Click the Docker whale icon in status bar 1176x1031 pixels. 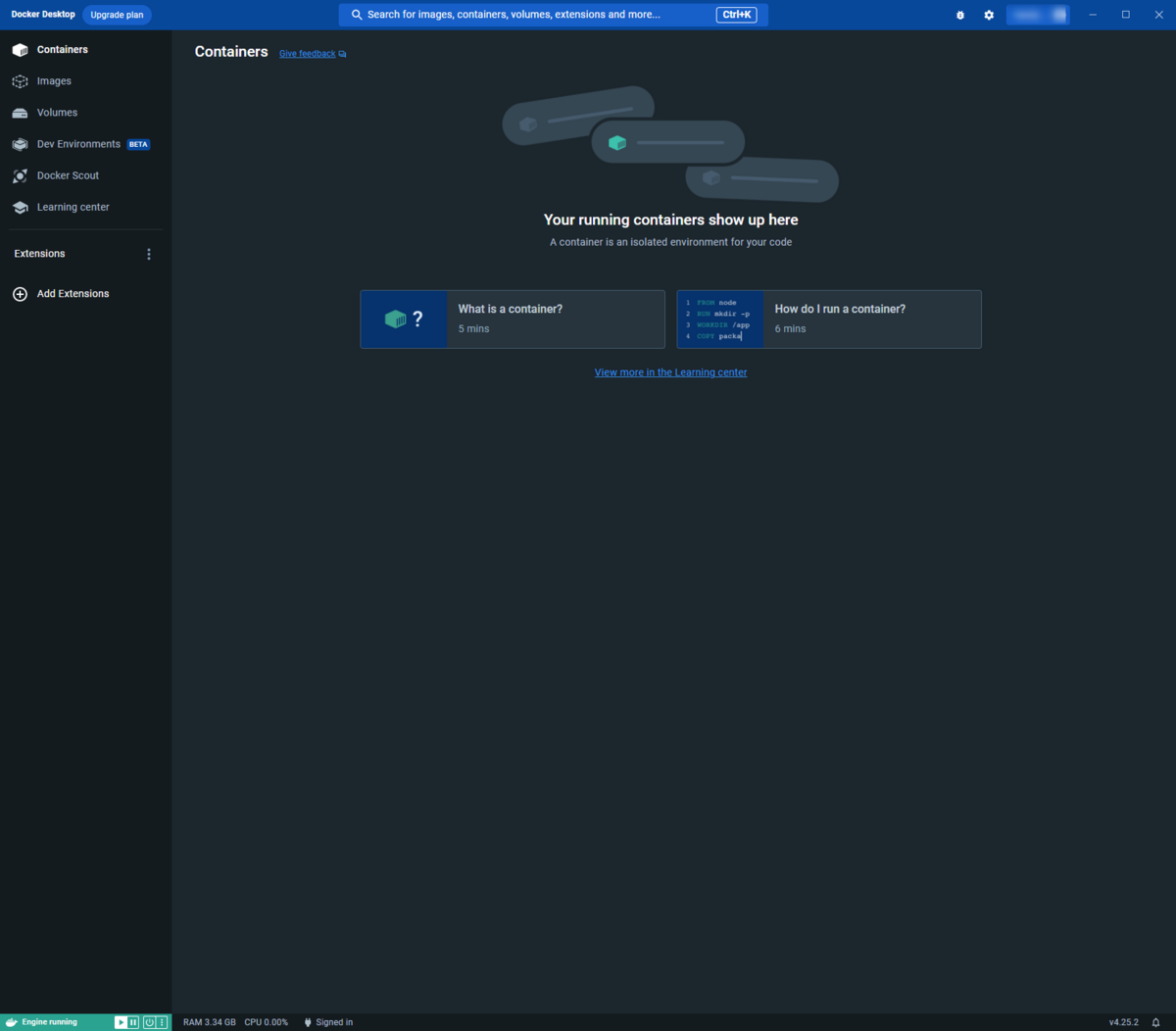tap(12, 1022)
